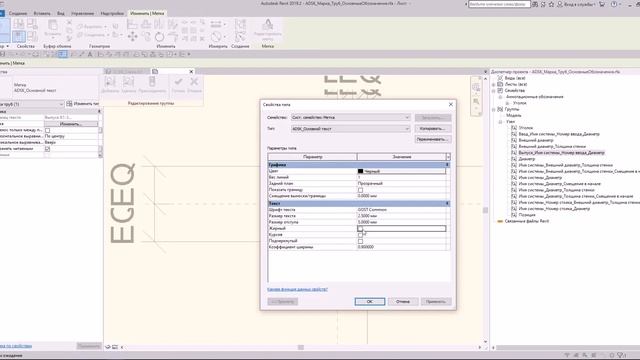Click the Листы (все) sheets icon in the project browser

(x=500, y=84)
